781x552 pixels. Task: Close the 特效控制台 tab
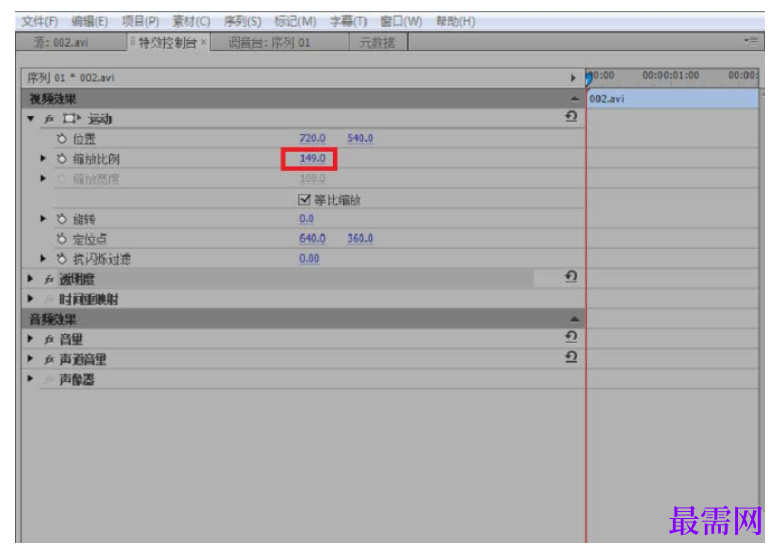click(x=204, y=42)
